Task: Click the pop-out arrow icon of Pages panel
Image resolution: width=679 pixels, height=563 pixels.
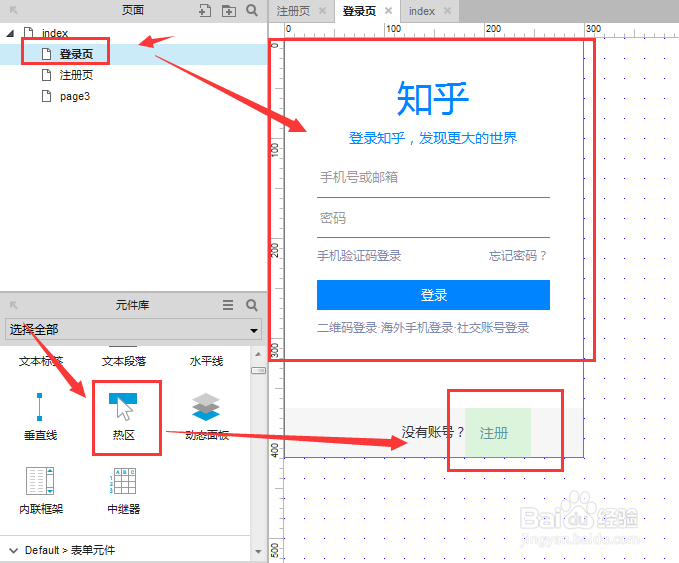Action: coord(13,10)
